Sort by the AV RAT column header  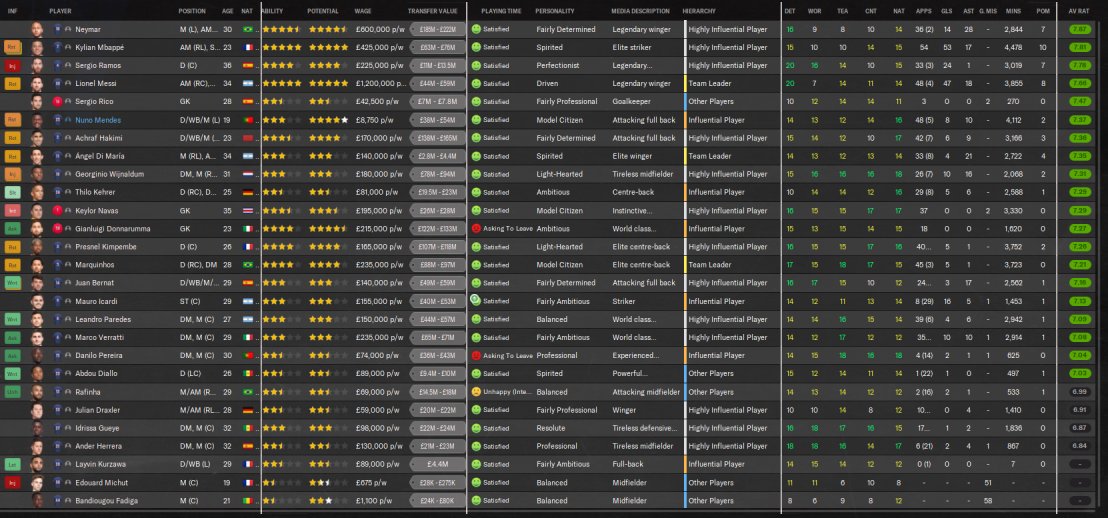click(x=1078, y=11)
